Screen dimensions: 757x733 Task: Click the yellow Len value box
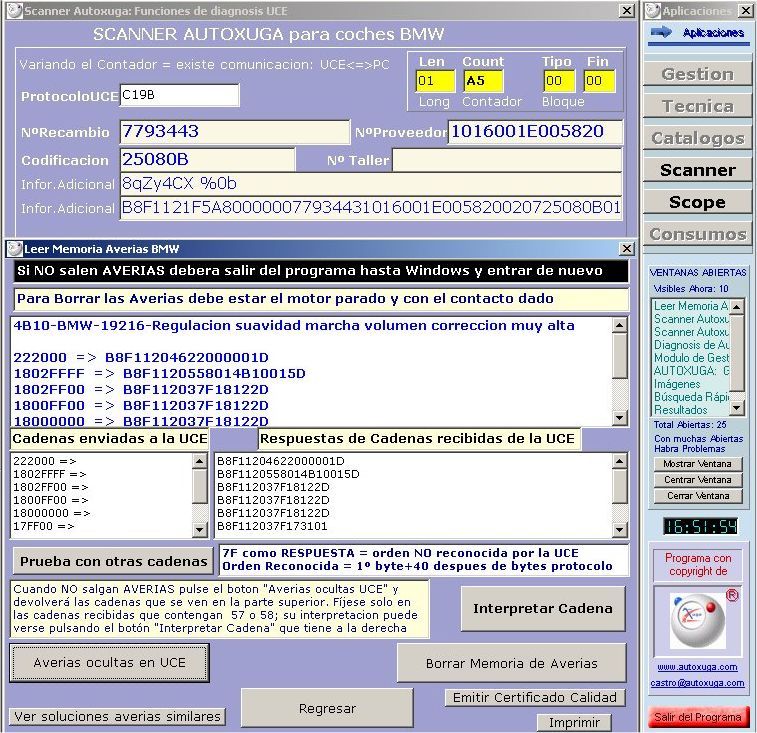coord(435,81)
